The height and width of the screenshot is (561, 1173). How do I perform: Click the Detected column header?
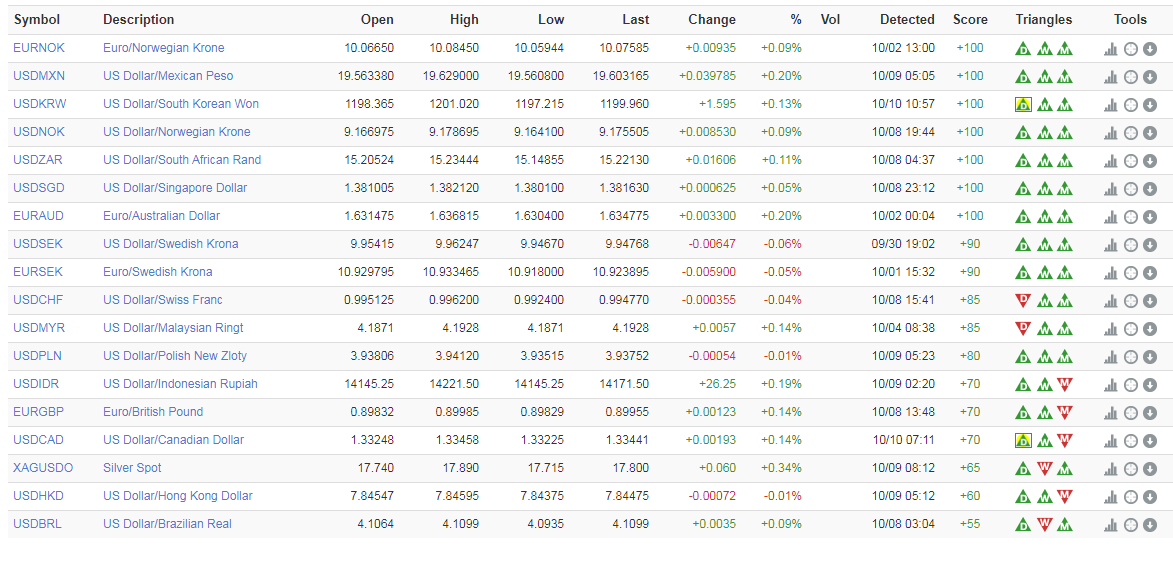point(907,19)
